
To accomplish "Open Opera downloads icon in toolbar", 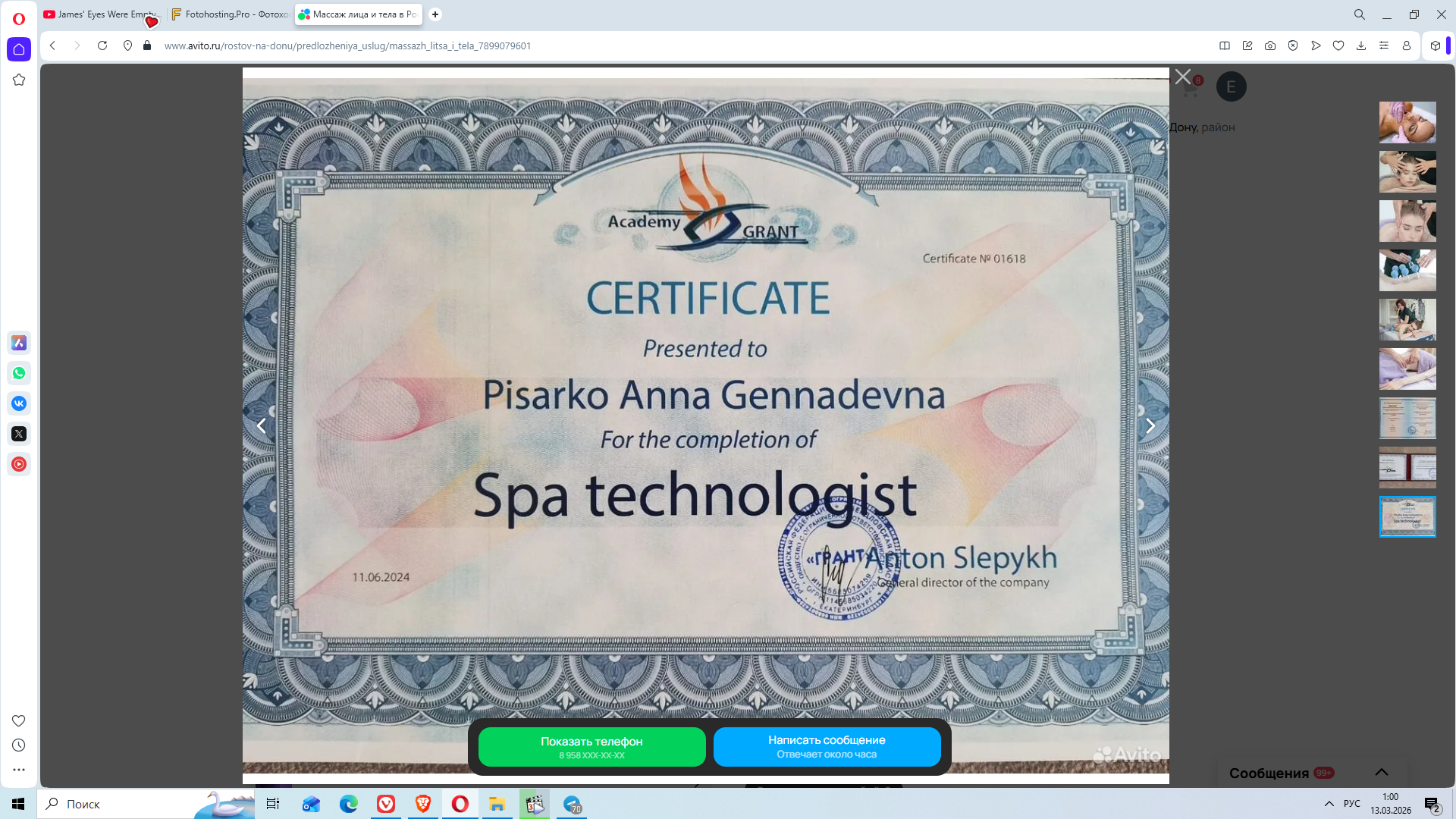I will tap(1361, 45).
